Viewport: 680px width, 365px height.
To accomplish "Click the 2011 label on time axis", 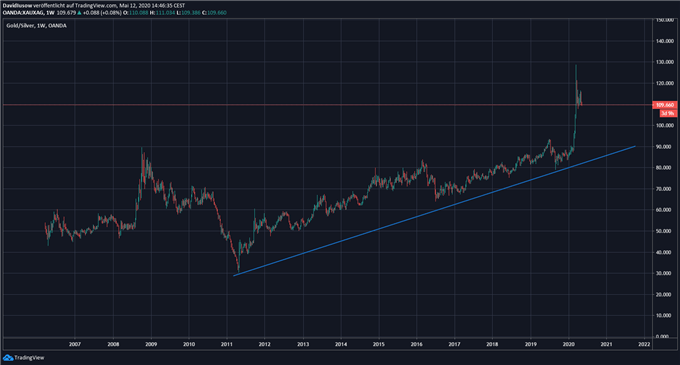I will [x=227, y=344].
